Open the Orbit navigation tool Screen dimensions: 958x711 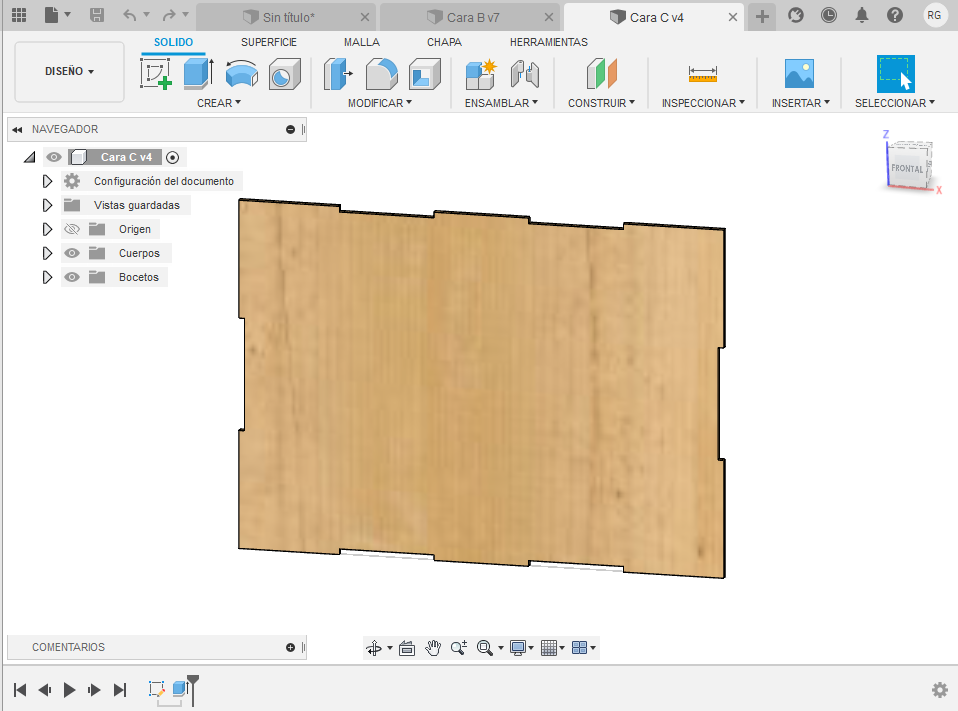[x=374, y=648]
